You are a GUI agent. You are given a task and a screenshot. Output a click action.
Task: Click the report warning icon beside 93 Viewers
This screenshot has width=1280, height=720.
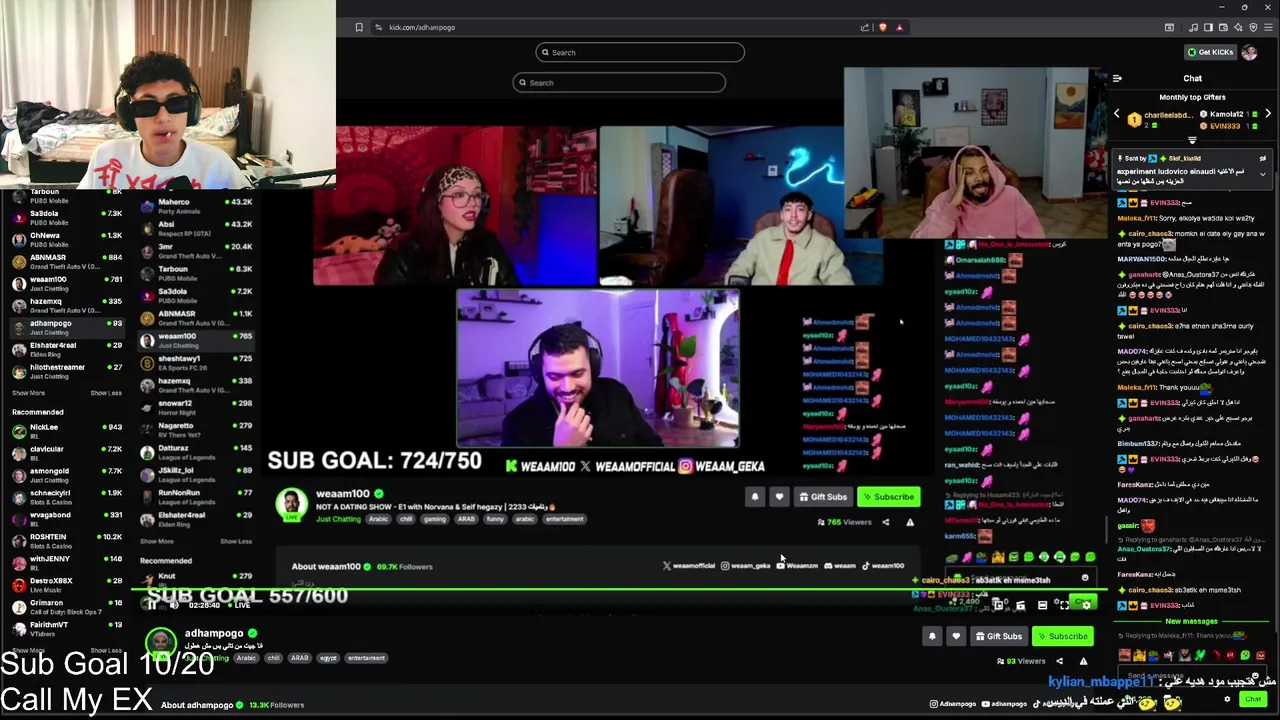pos(1083,661)
